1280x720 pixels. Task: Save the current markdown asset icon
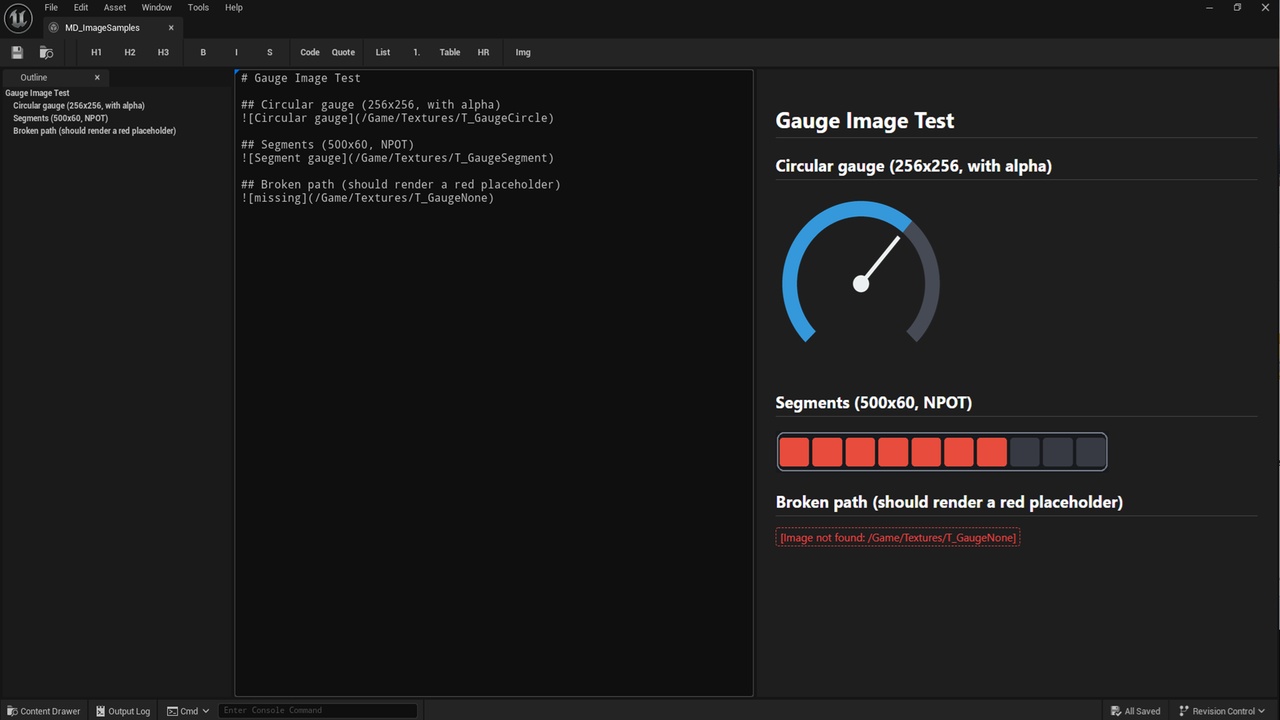(17, 52)
